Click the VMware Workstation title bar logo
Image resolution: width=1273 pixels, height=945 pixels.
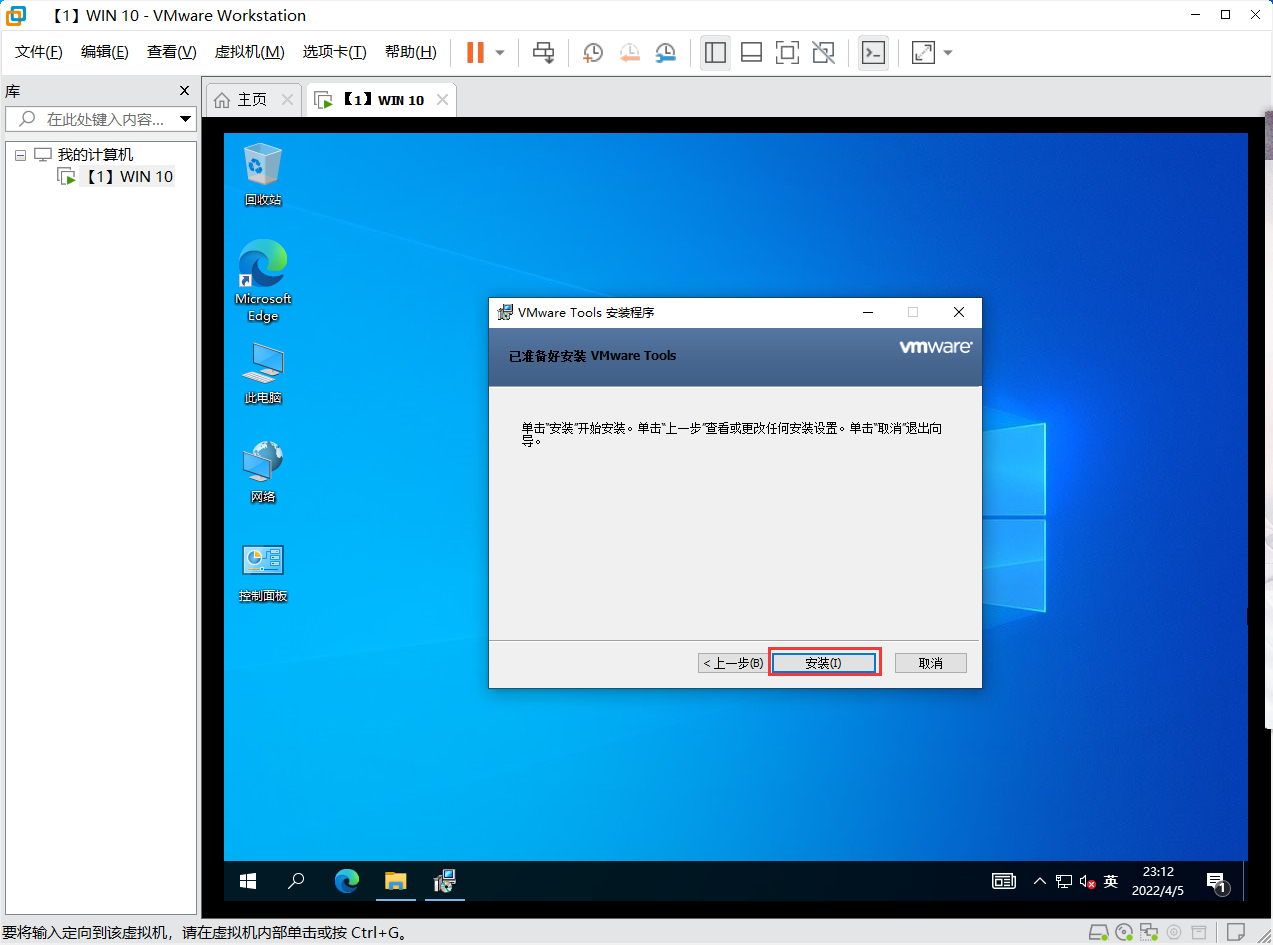click(x=17, y=15)
